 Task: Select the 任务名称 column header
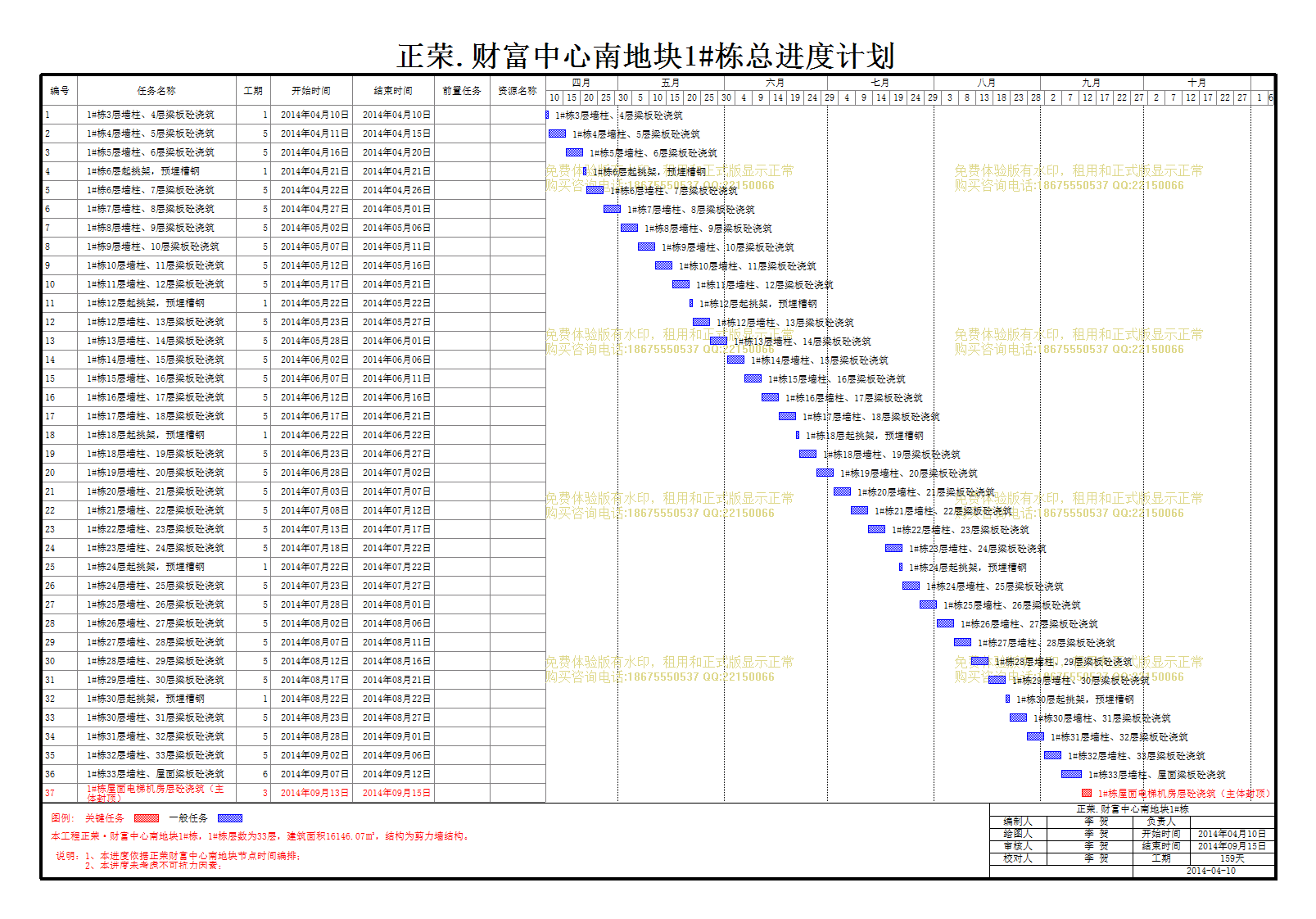pyautogui.click(x=156, y=91)
